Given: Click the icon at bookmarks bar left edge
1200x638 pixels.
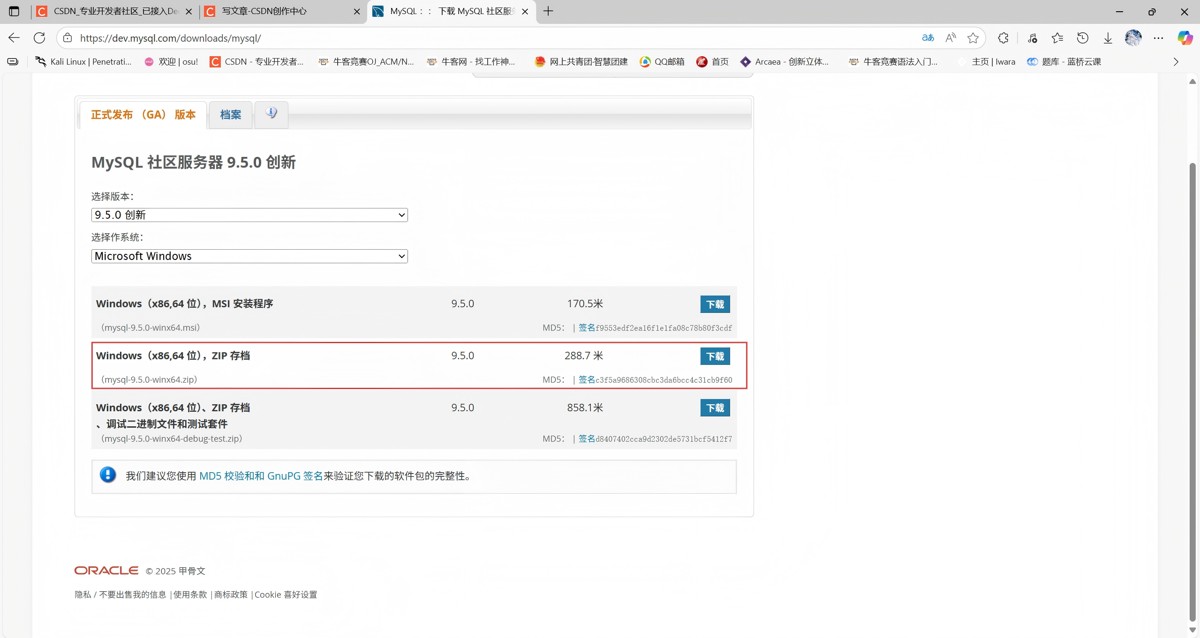Looking at the screenshot, I should coord(13,61).
